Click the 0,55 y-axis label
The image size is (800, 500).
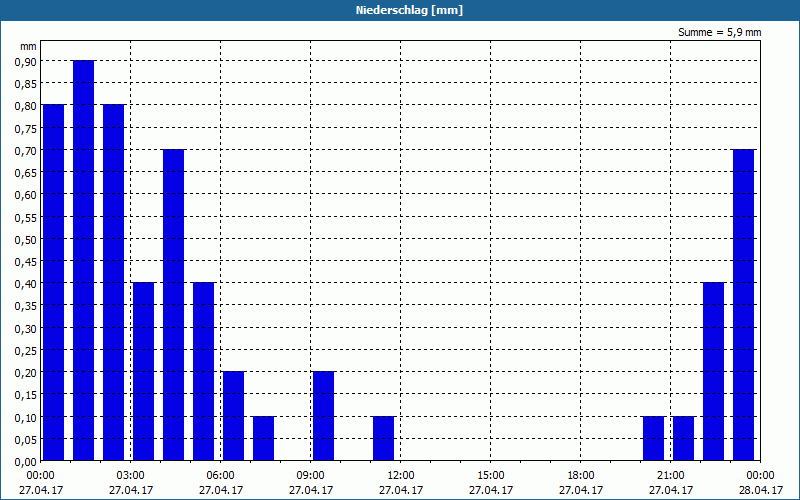[x=25, y=217]
